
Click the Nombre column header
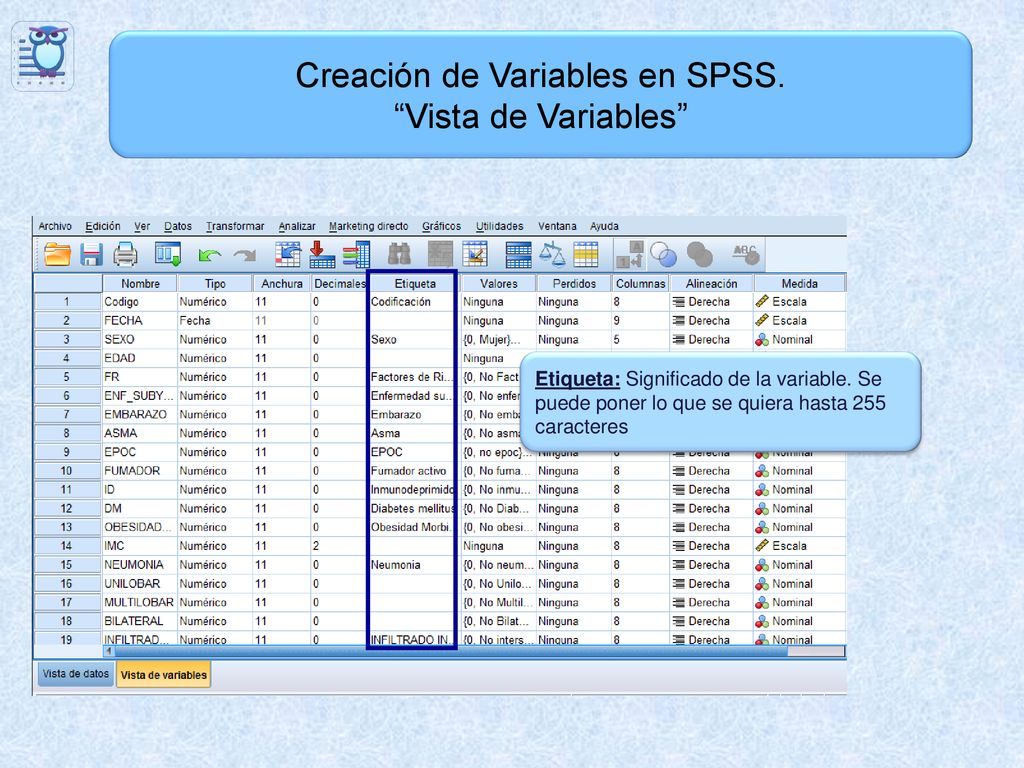tap(140, 283)
